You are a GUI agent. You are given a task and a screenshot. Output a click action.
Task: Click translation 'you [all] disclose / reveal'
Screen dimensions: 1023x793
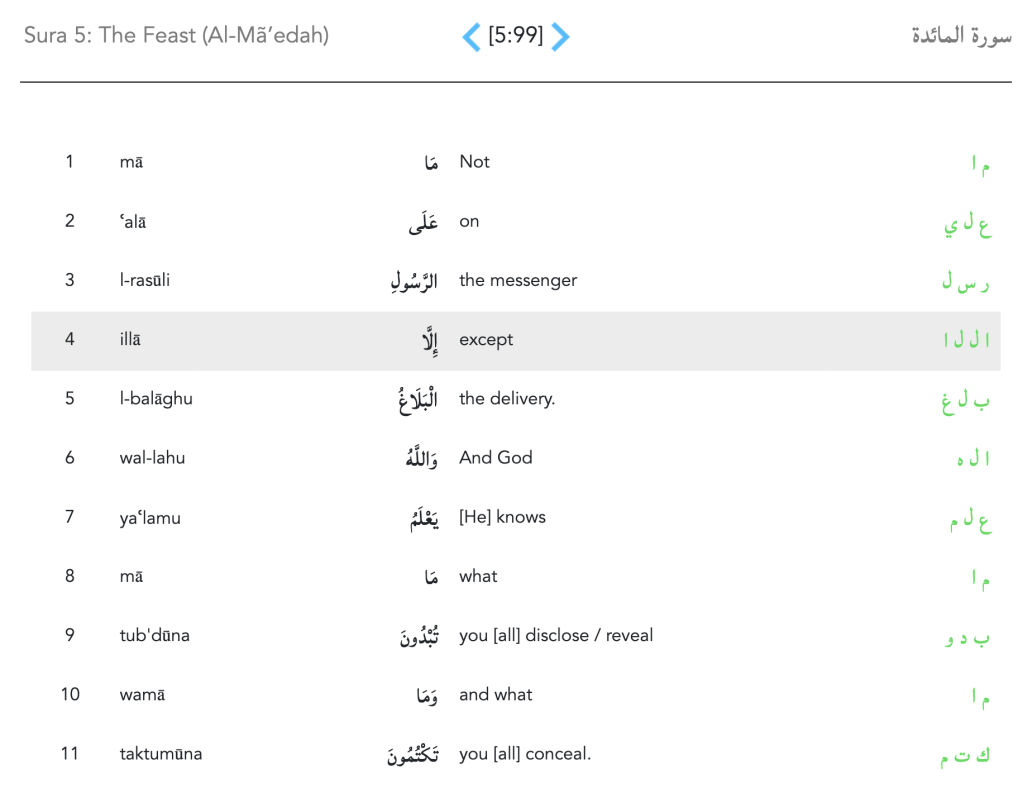(x=556, y=636)
